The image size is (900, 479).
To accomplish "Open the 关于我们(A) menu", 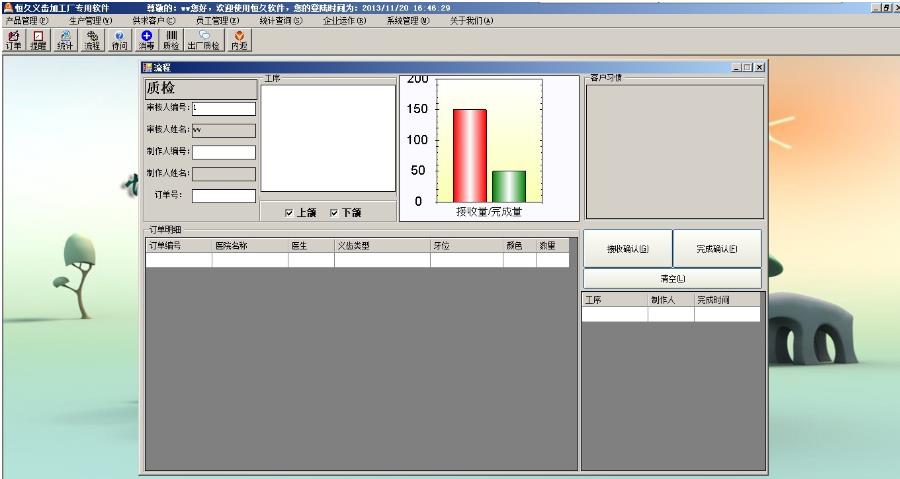I will 471,21.
